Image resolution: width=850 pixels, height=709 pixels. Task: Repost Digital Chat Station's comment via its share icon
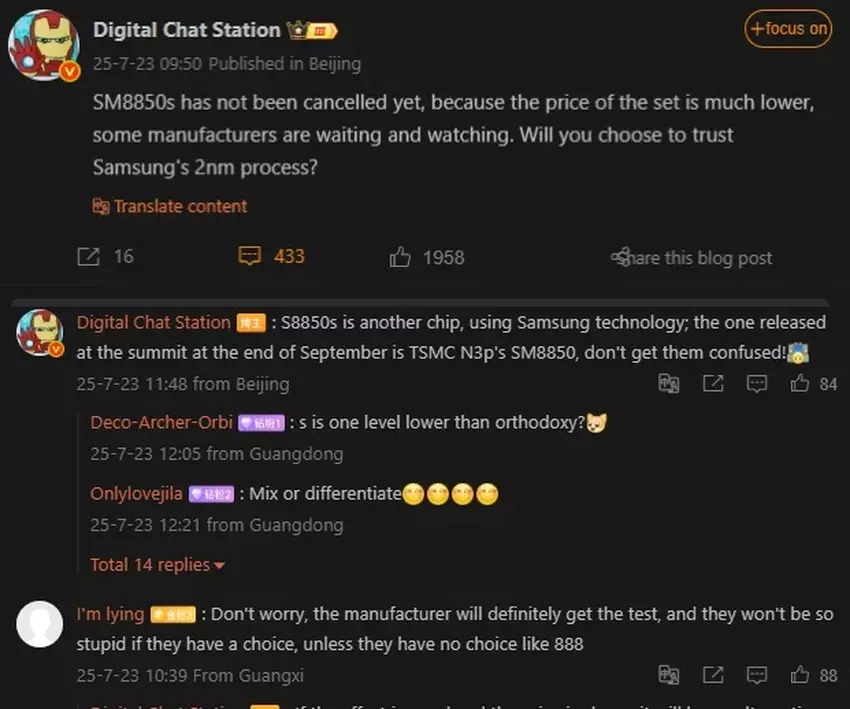coord(713,384)
